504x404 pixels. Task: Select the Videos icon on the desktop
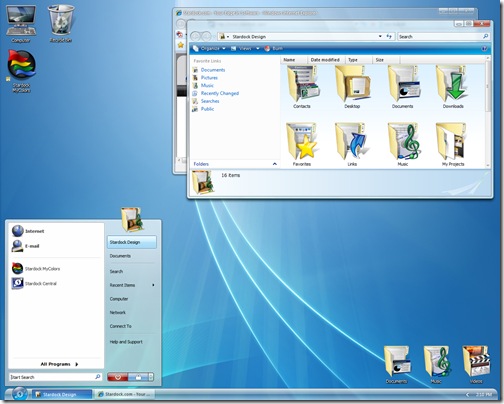[476, 365]
